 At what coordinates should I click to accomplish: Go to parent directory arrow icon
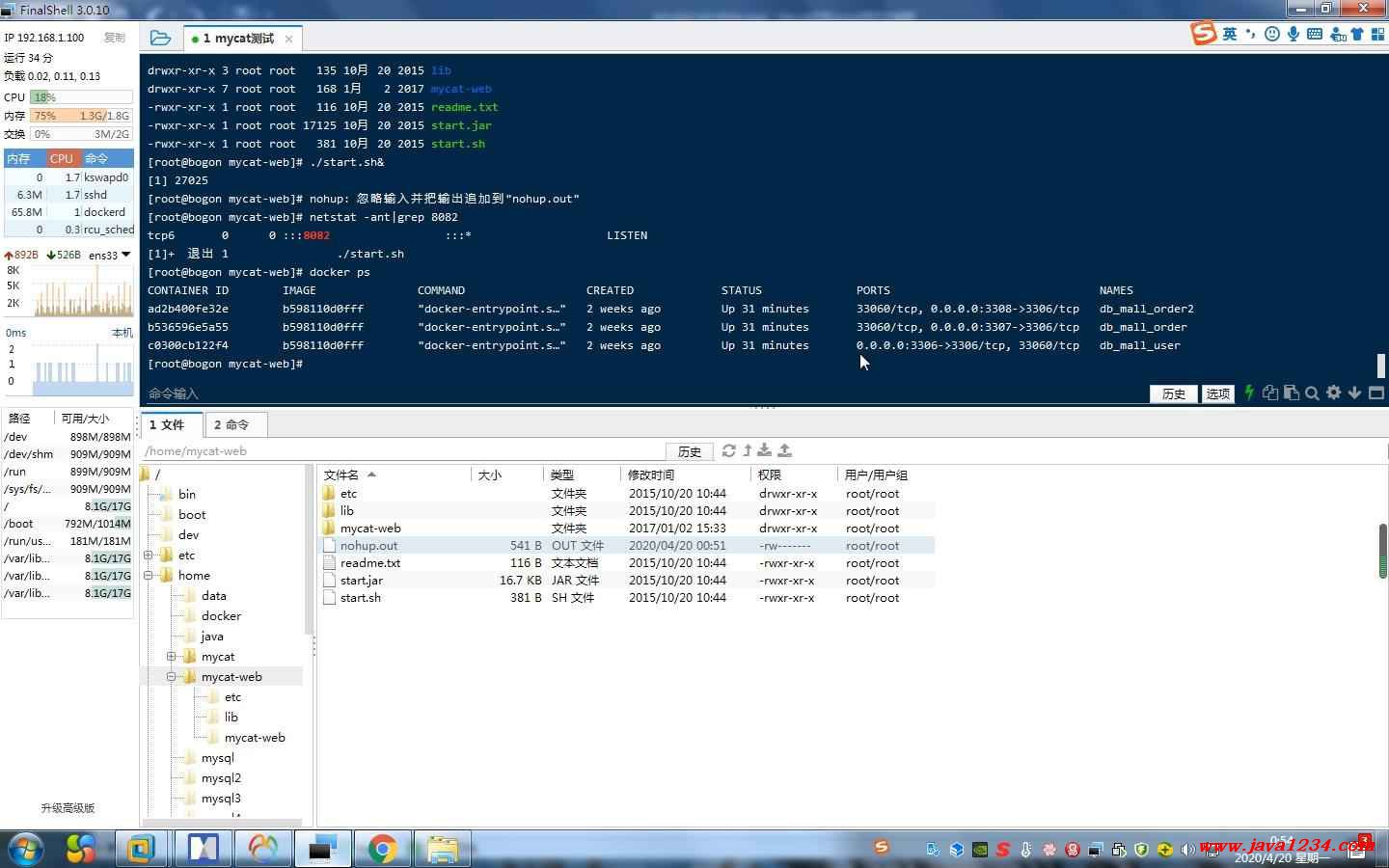click(748, 450)
